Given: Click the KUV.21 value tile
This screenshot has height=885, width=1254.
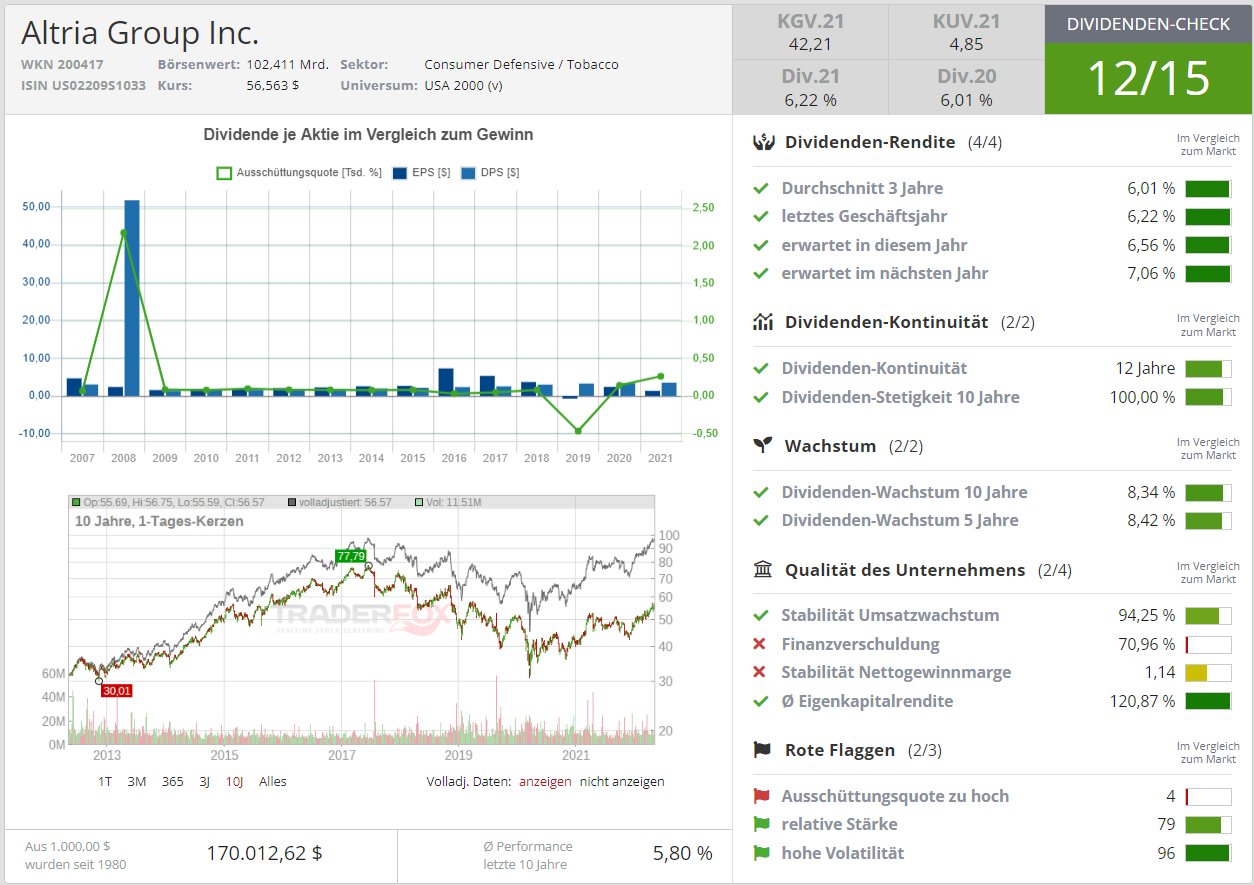Looking at the screenshot, I should pos(966,32).
